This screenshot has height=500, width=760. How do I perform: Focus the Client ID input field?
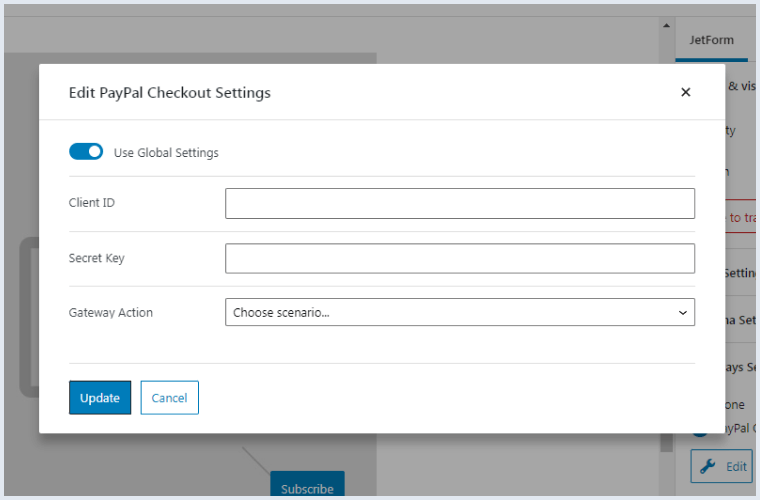[x=459, y=203]
